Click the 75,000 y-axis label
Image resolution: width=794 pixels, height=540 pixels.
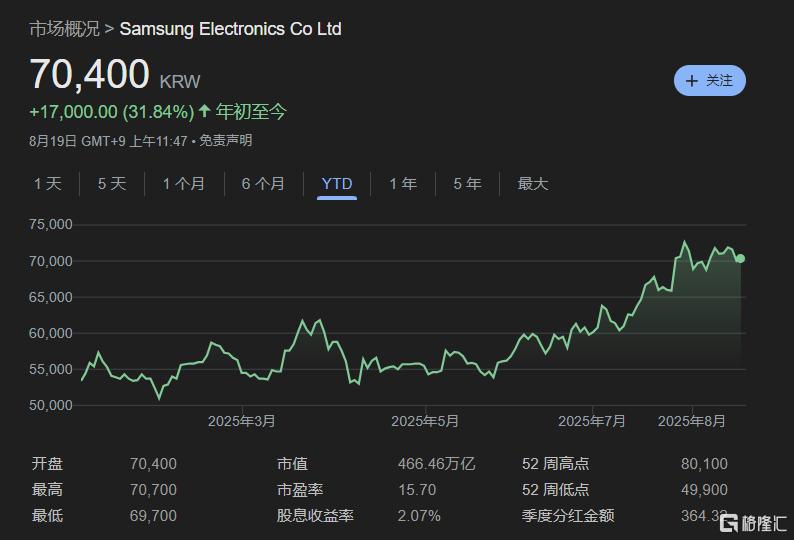[51, 224]
